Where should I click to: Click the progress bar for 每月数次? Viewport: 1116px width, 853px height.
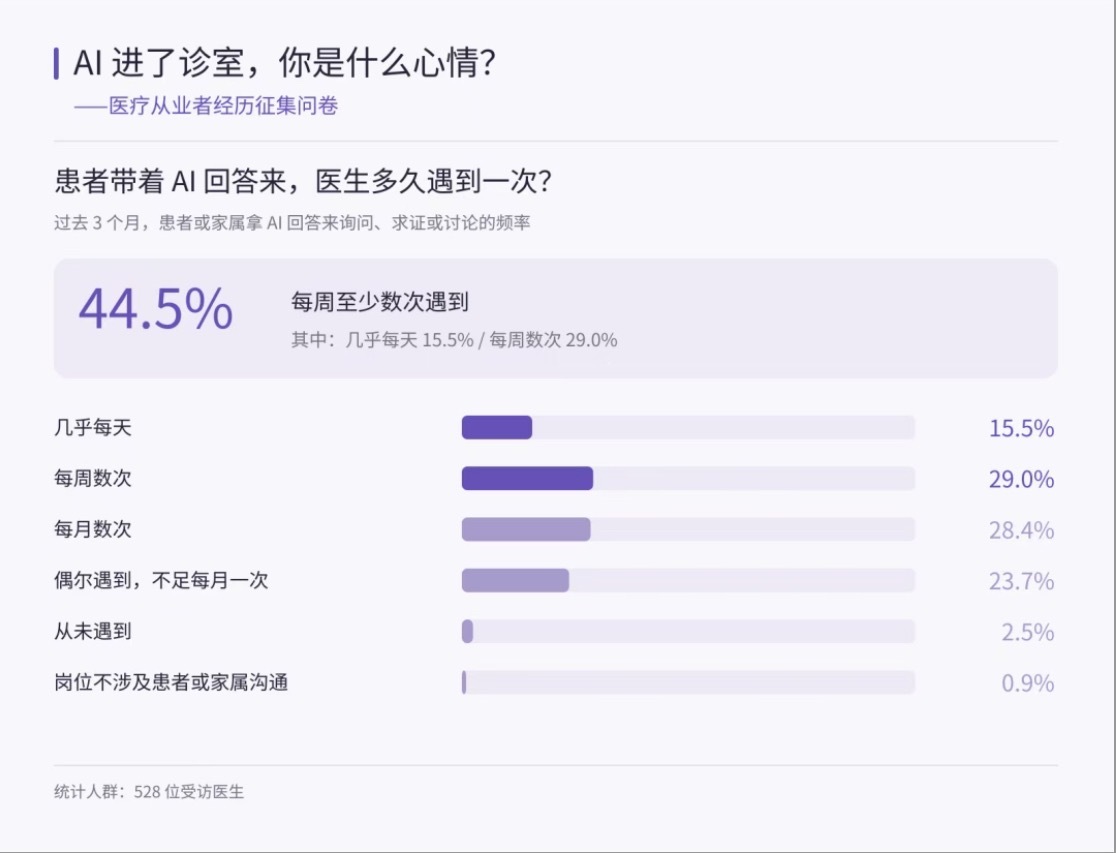pos(688,530)
